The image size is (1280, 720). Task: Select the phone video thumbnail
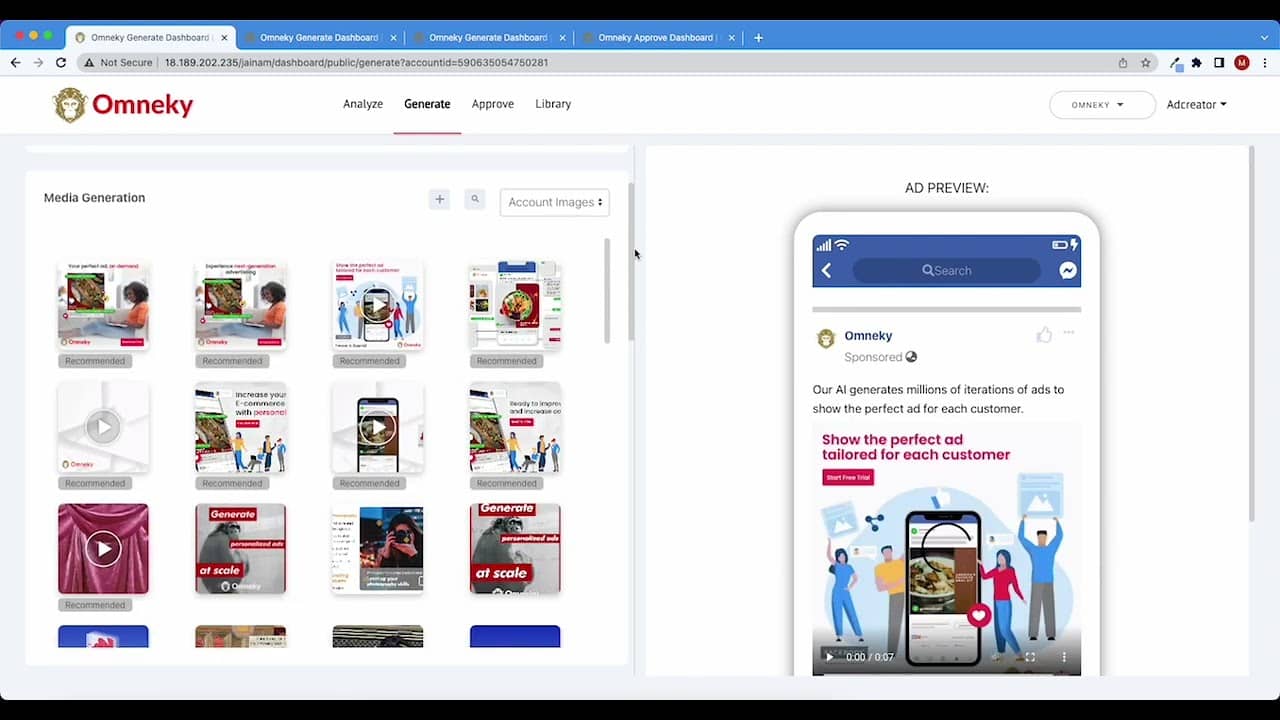tap(377, 427)
